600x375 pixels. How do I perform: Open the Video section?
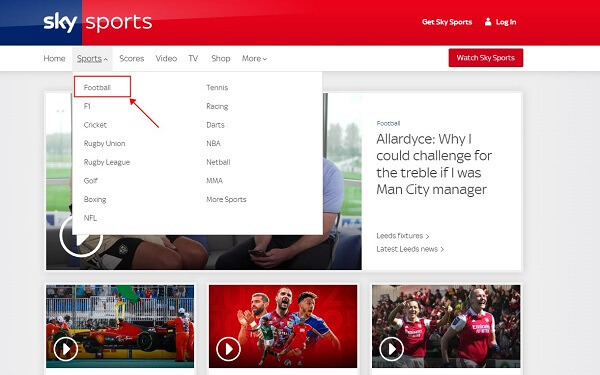[x=166, y=59]
